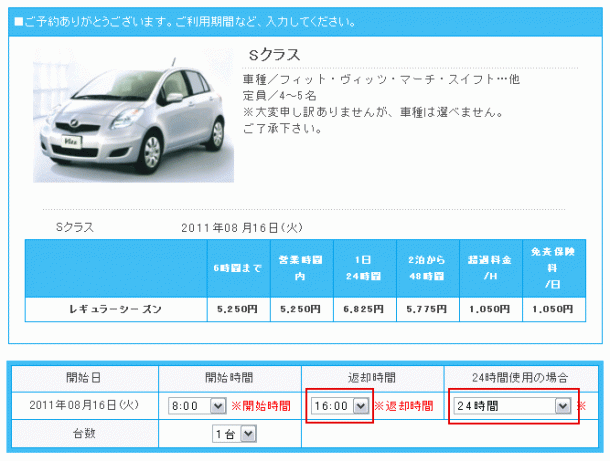
Task: Click the 2011年08月16日(火) start date cell
Action: tap(84, 405)
